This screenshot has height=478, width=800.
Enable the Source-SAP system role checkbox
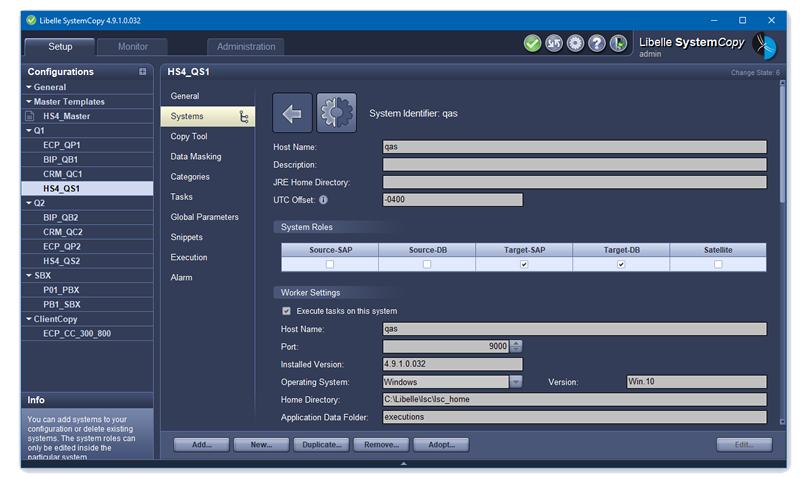[330, 265]
